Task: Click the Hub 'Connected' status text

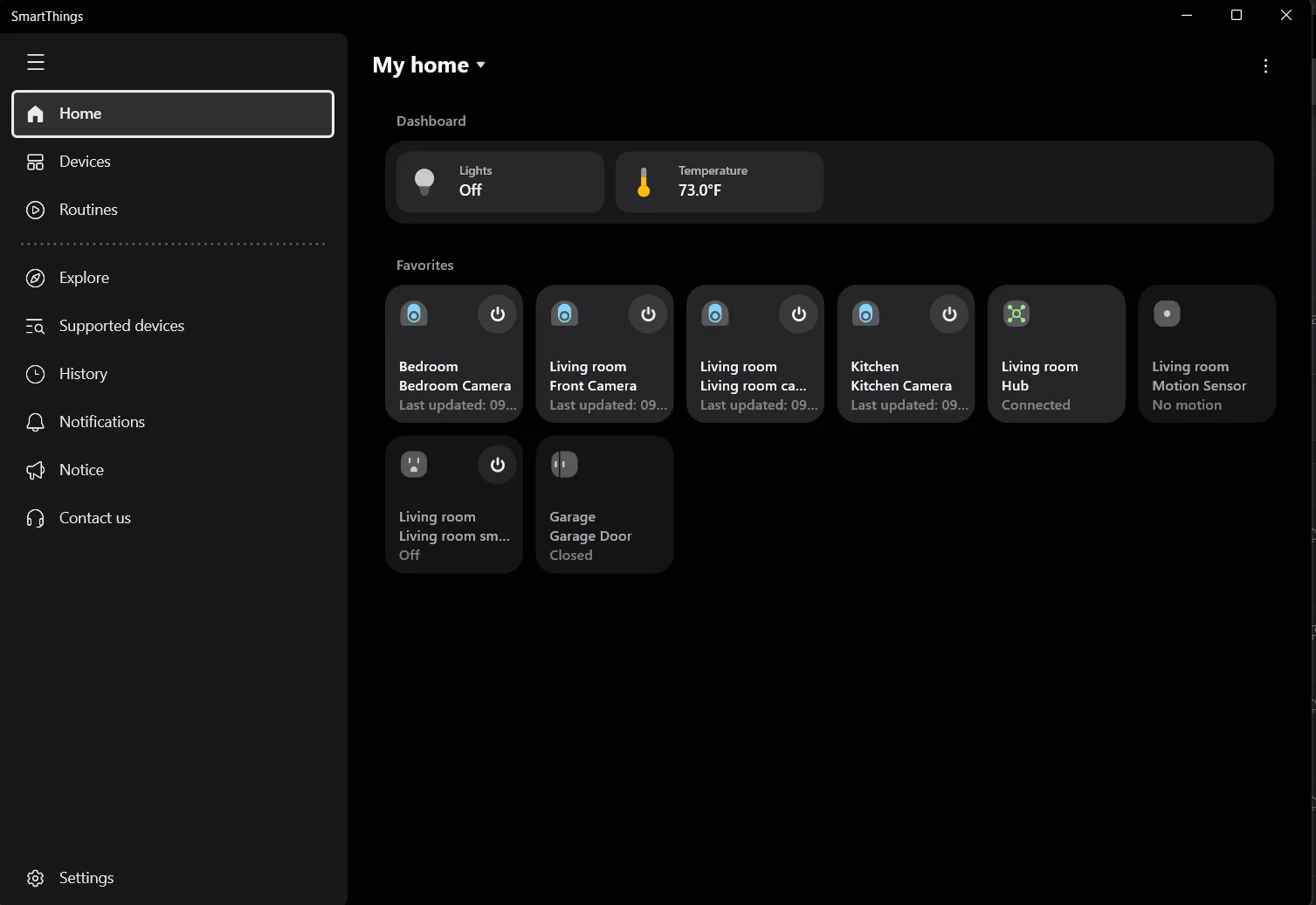Action: (x=1036, y=405)
